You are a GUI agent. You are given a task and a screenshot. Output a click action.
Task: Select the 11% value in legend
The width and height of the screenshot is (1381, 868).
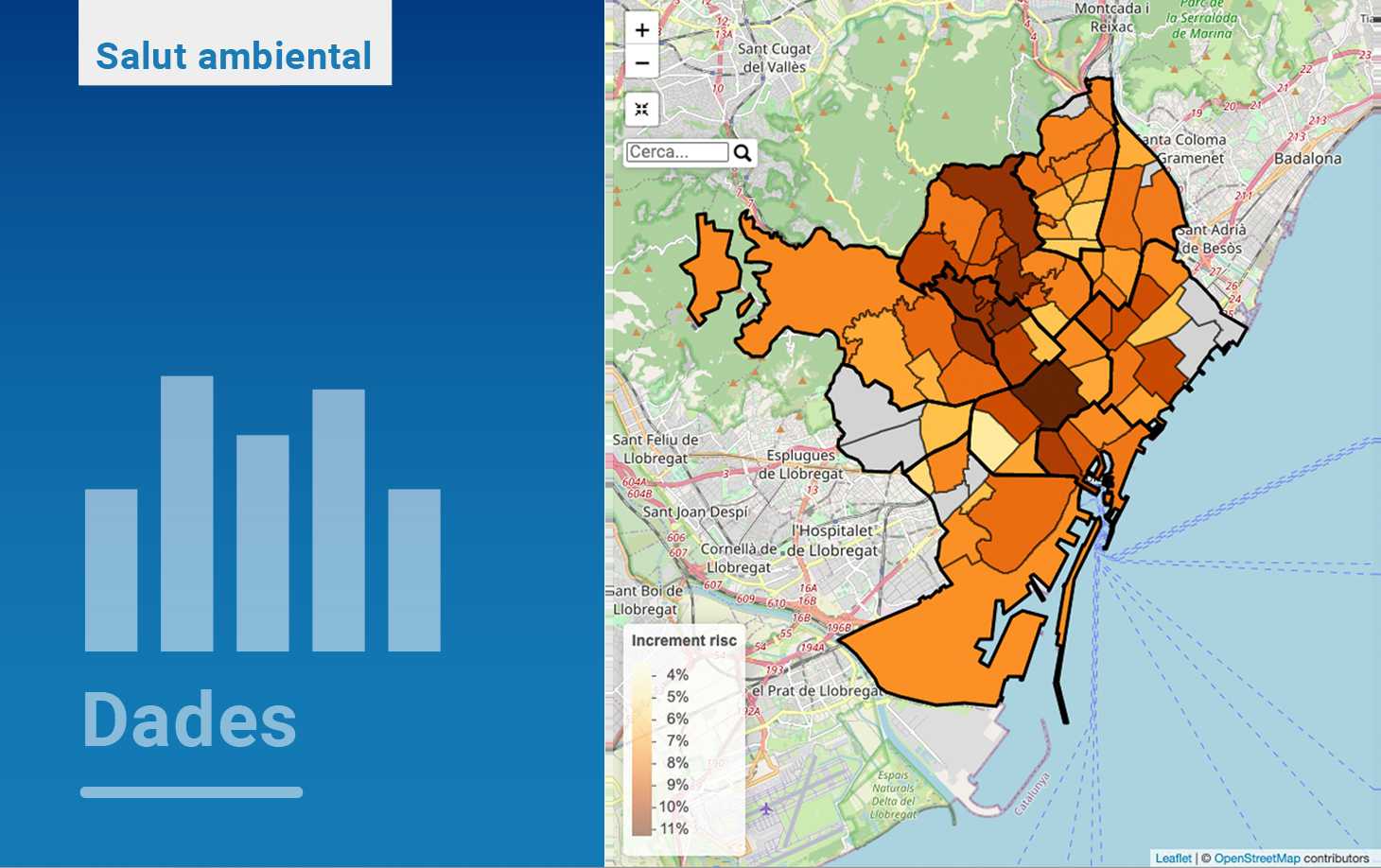(x=673, y=828)
